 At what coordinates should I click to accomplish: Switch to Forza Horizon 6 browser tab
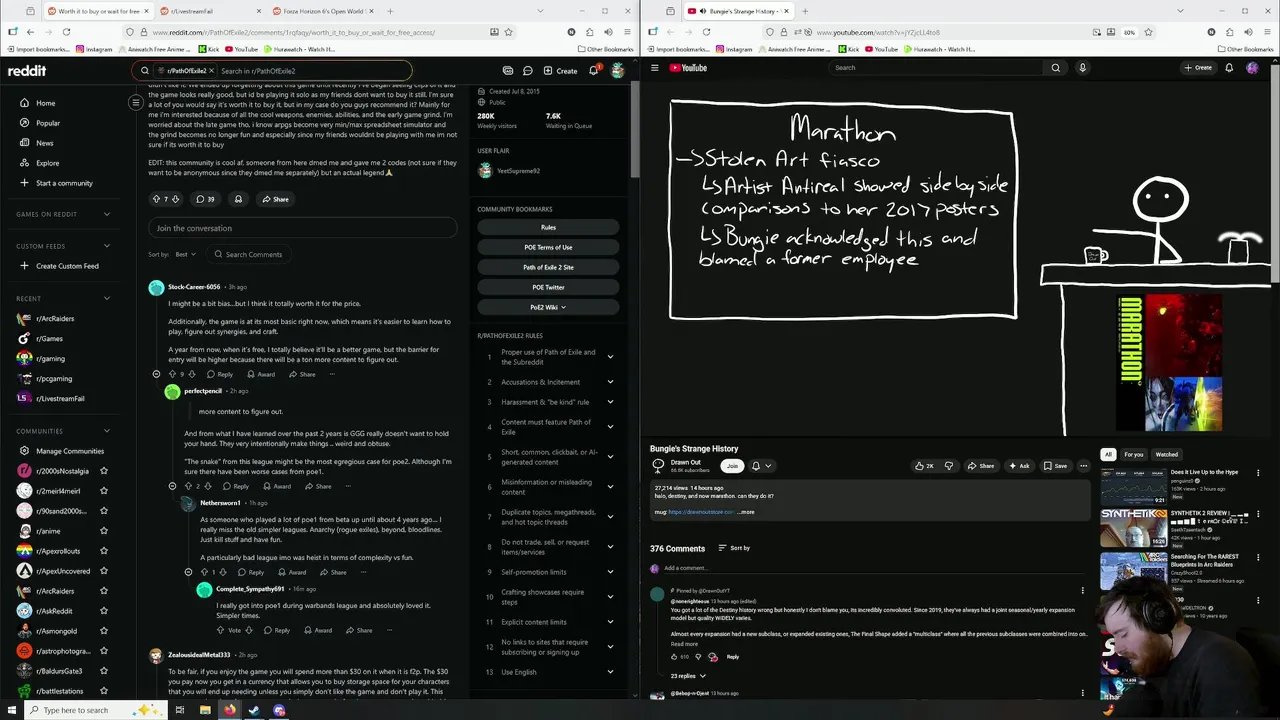[x=327, y=11]
